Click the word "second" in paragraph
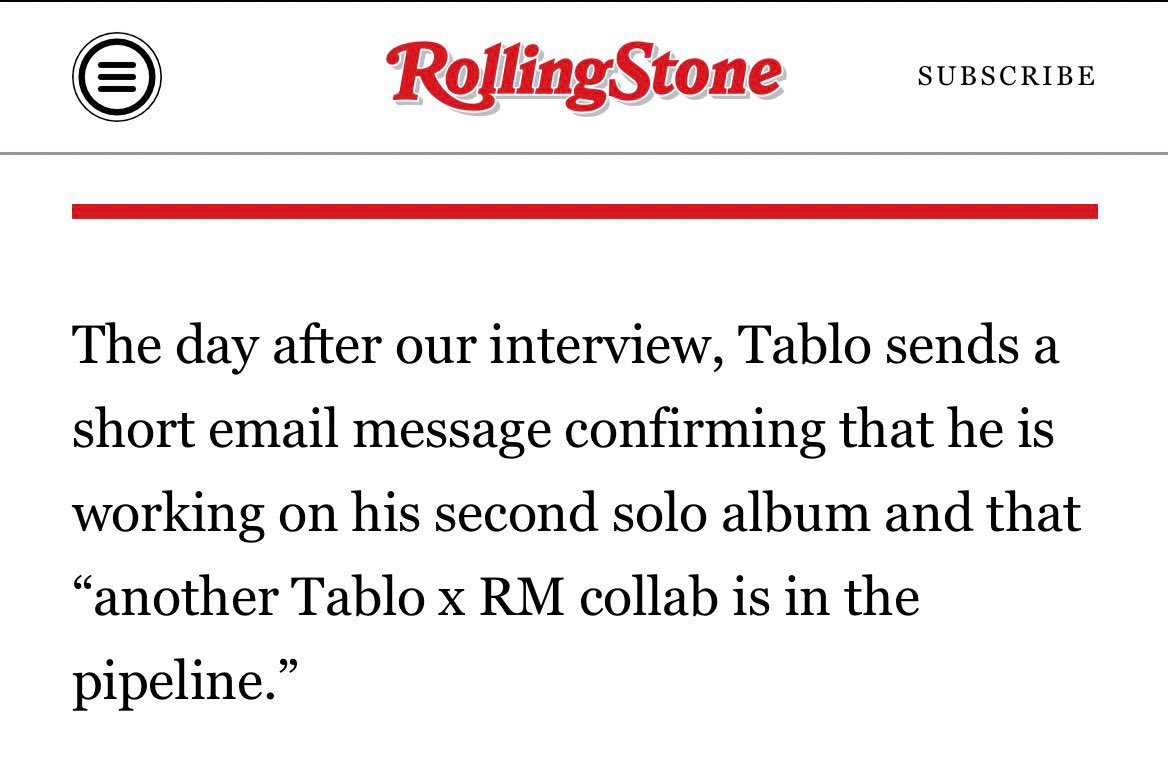The width and height of the screenshot is (1168, 780). pyautogui.click(x=516, y=514)
